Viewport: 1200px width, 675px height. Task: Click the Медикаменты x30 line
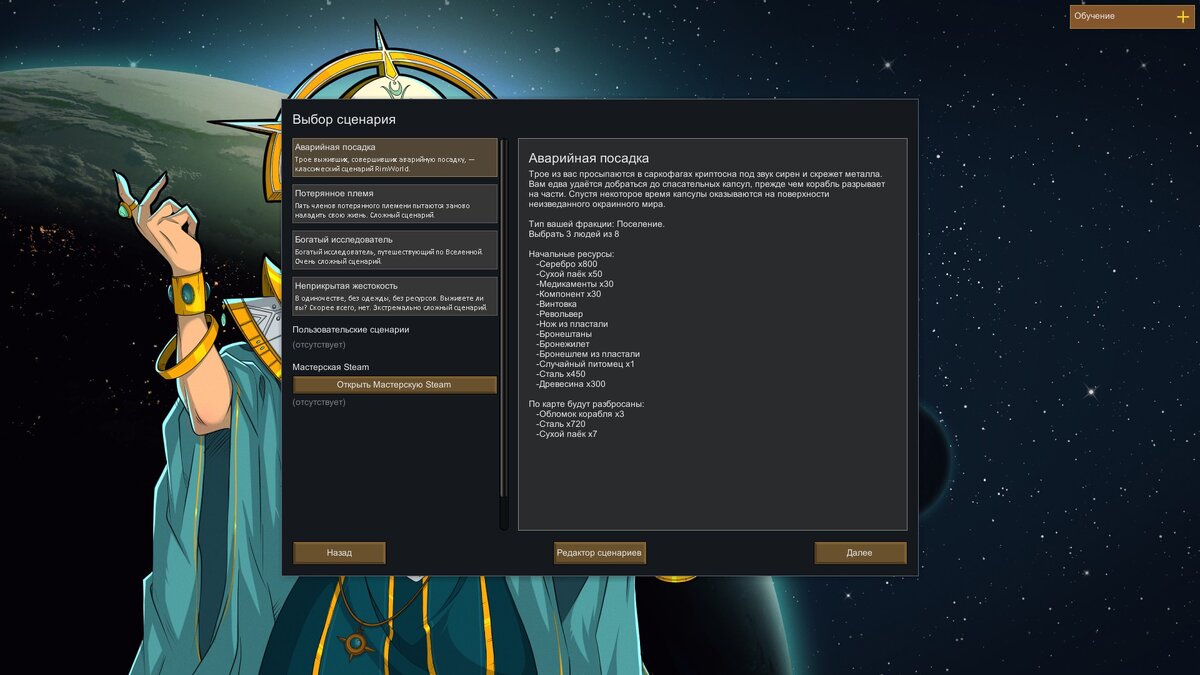(575, 284)
